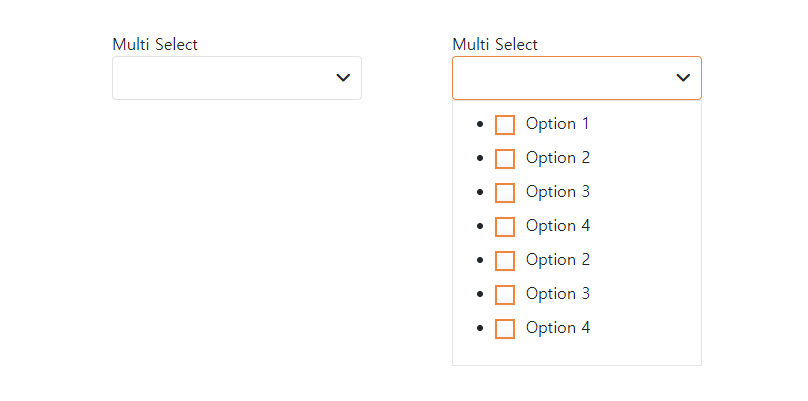Screen dimensions: 808x401
Task: Pick the last Option 4 label text
Action: pos(557,328)
